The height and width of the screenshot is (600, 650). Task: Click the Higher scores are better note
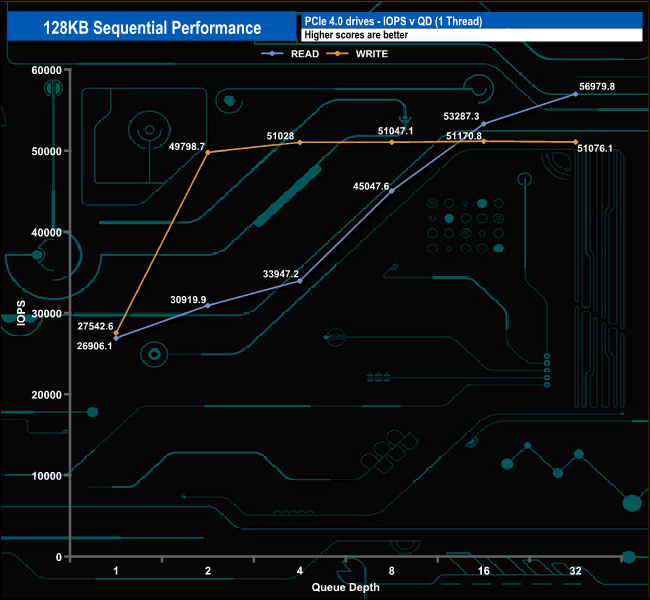[356, 35]
